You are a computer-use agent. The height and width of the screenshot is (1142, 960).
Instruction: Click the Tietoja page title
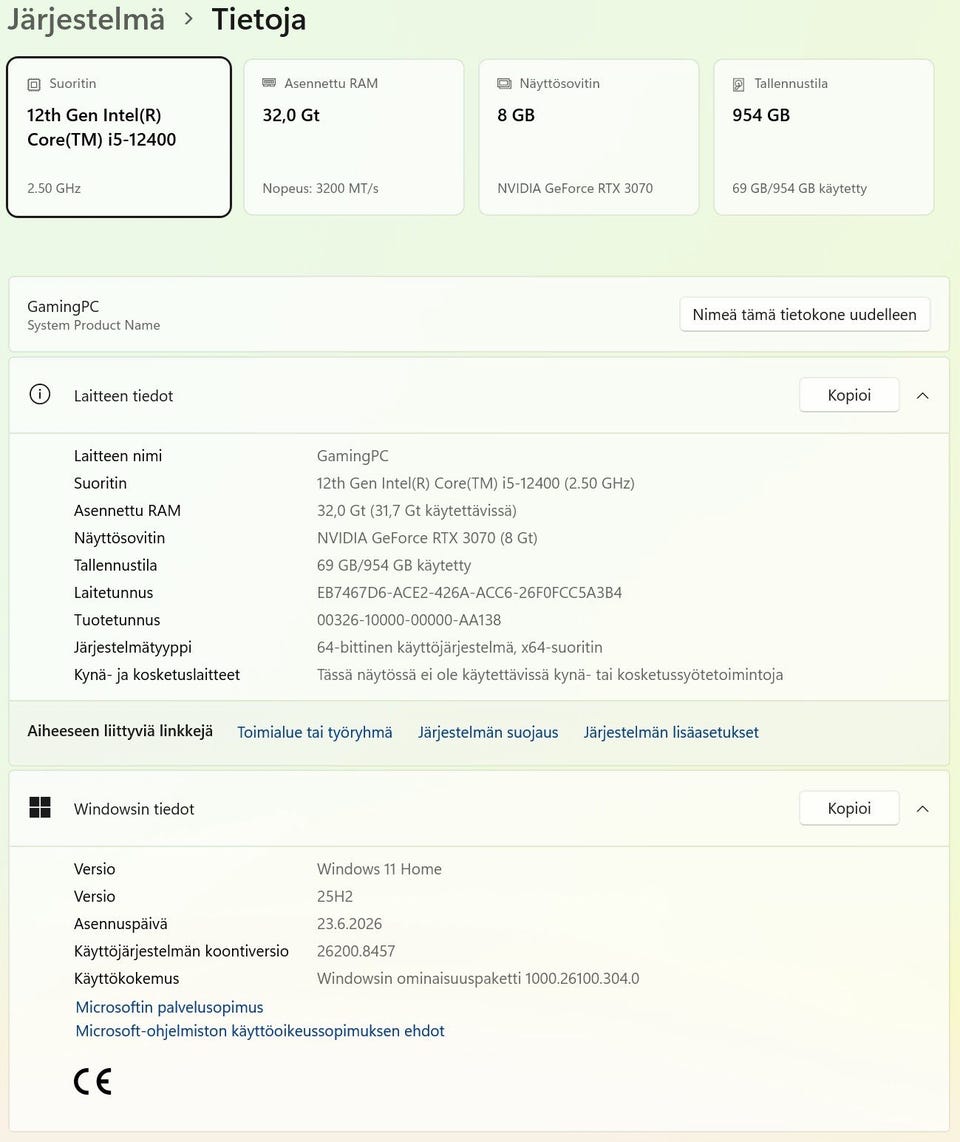pyautogui.click(x=259, y=20)
